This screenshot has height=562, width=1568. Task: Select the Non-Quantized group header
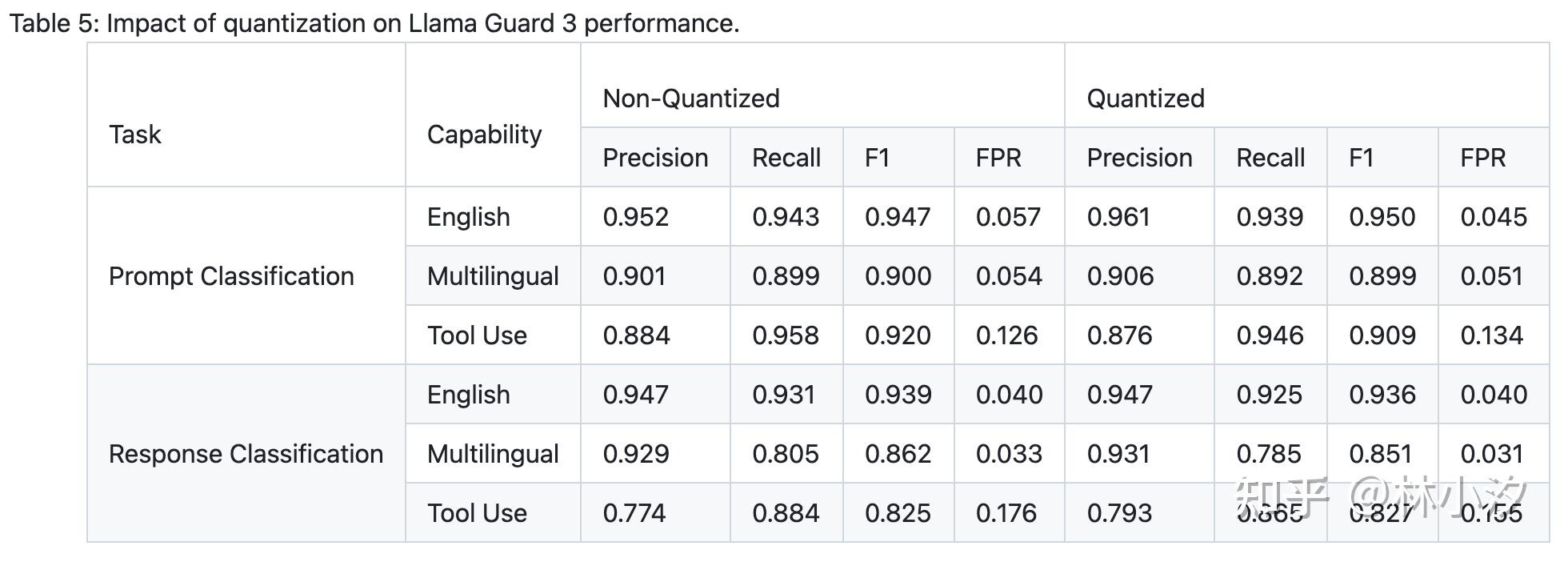click(x=691, y=98)
